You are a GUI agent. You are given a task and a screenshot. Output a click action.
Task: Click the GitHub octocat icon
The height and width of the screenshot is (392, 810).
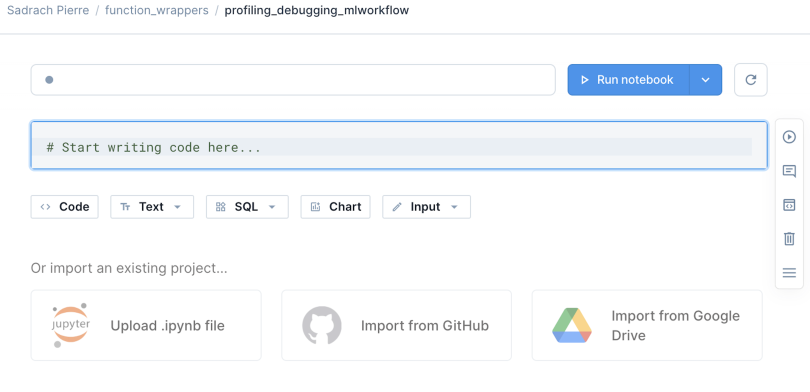322,325
